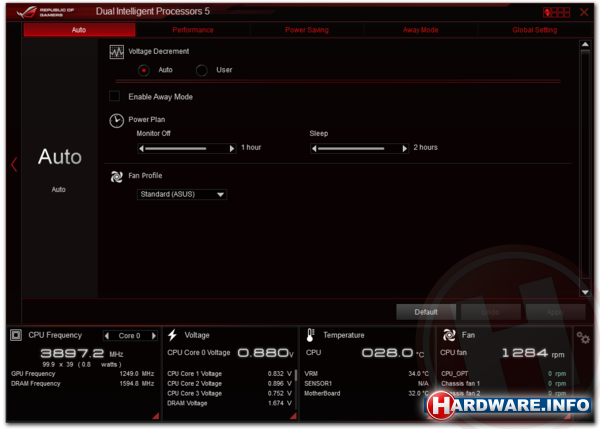Click the Undo button

[x=491, y=312]
